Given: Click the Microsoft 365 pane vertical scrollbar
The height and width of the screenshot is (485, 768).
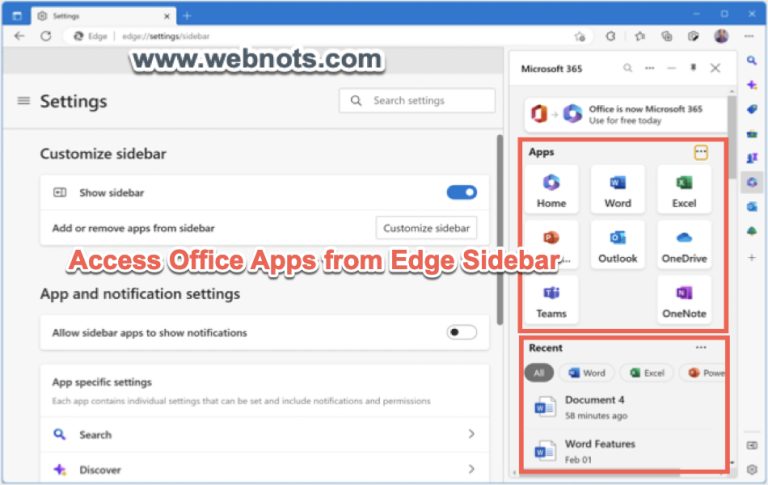Looking at the screenshot, I should (732, 137).
